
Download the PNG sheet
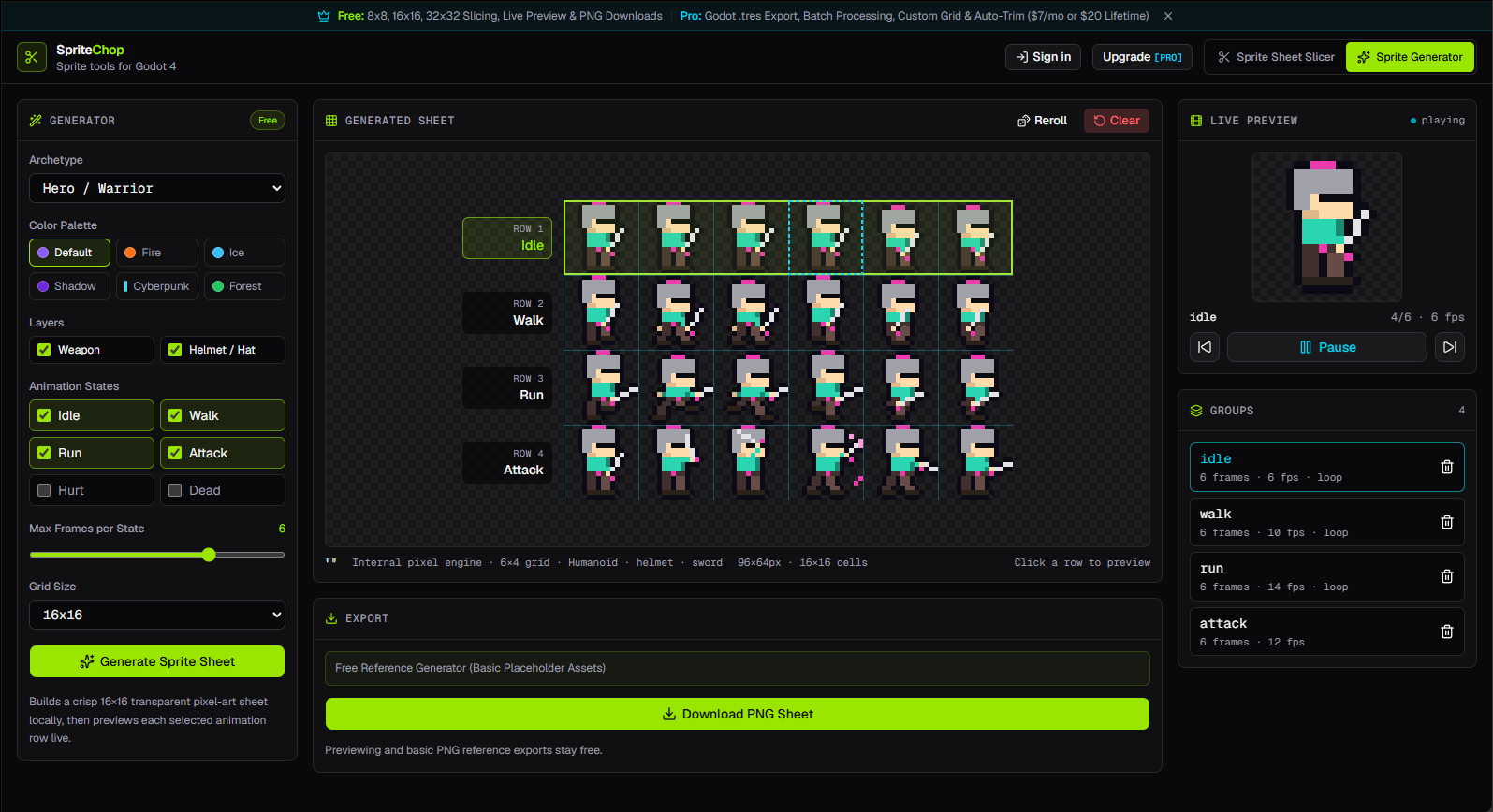tap(738, 714)
